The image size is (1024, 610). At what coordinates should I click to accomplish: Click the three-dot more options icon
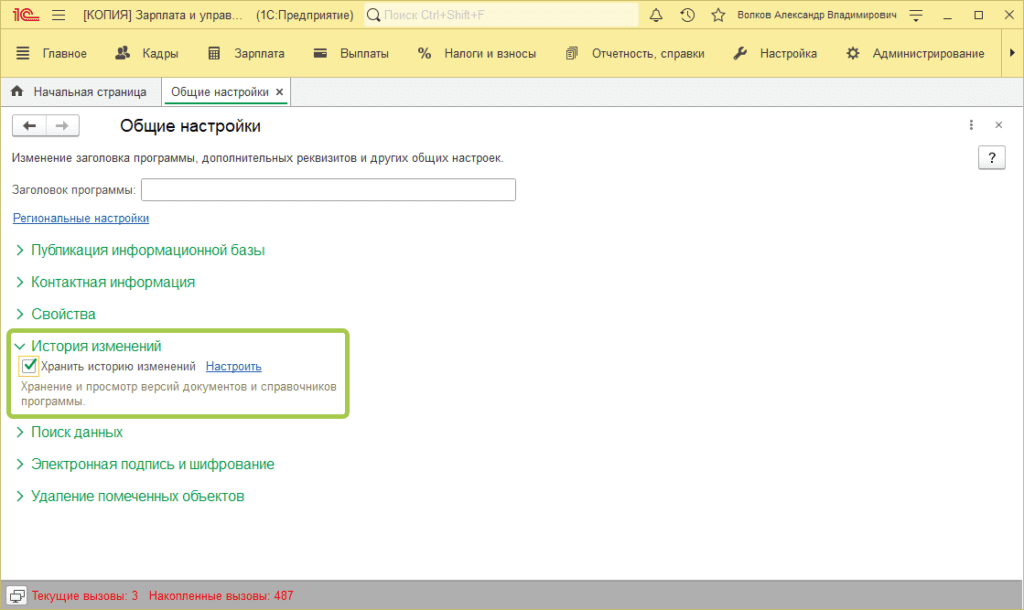click(970, 125)
